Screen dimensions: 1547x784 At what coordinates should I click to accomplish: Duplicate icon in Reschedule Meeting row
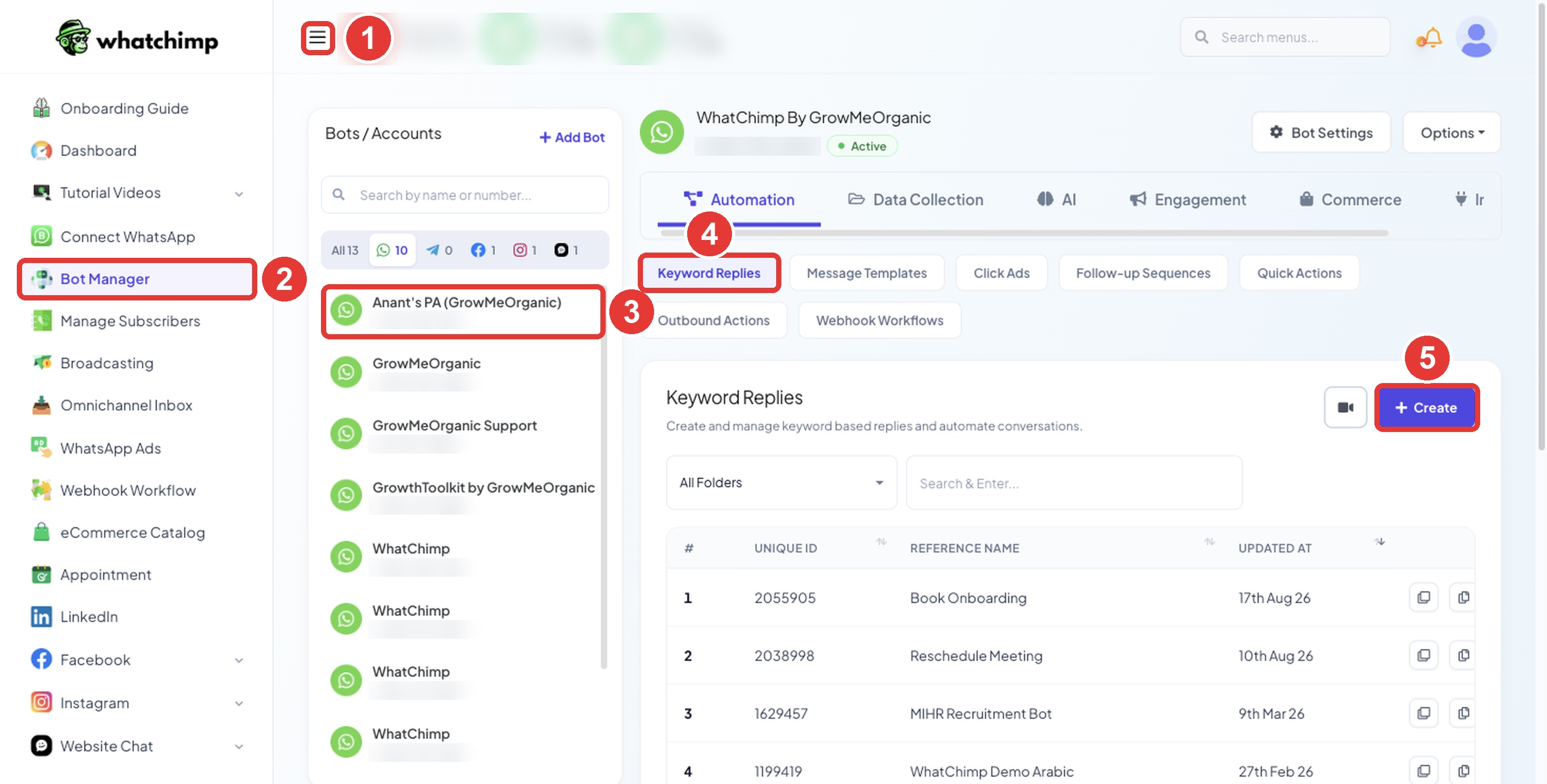[1463, 656]
